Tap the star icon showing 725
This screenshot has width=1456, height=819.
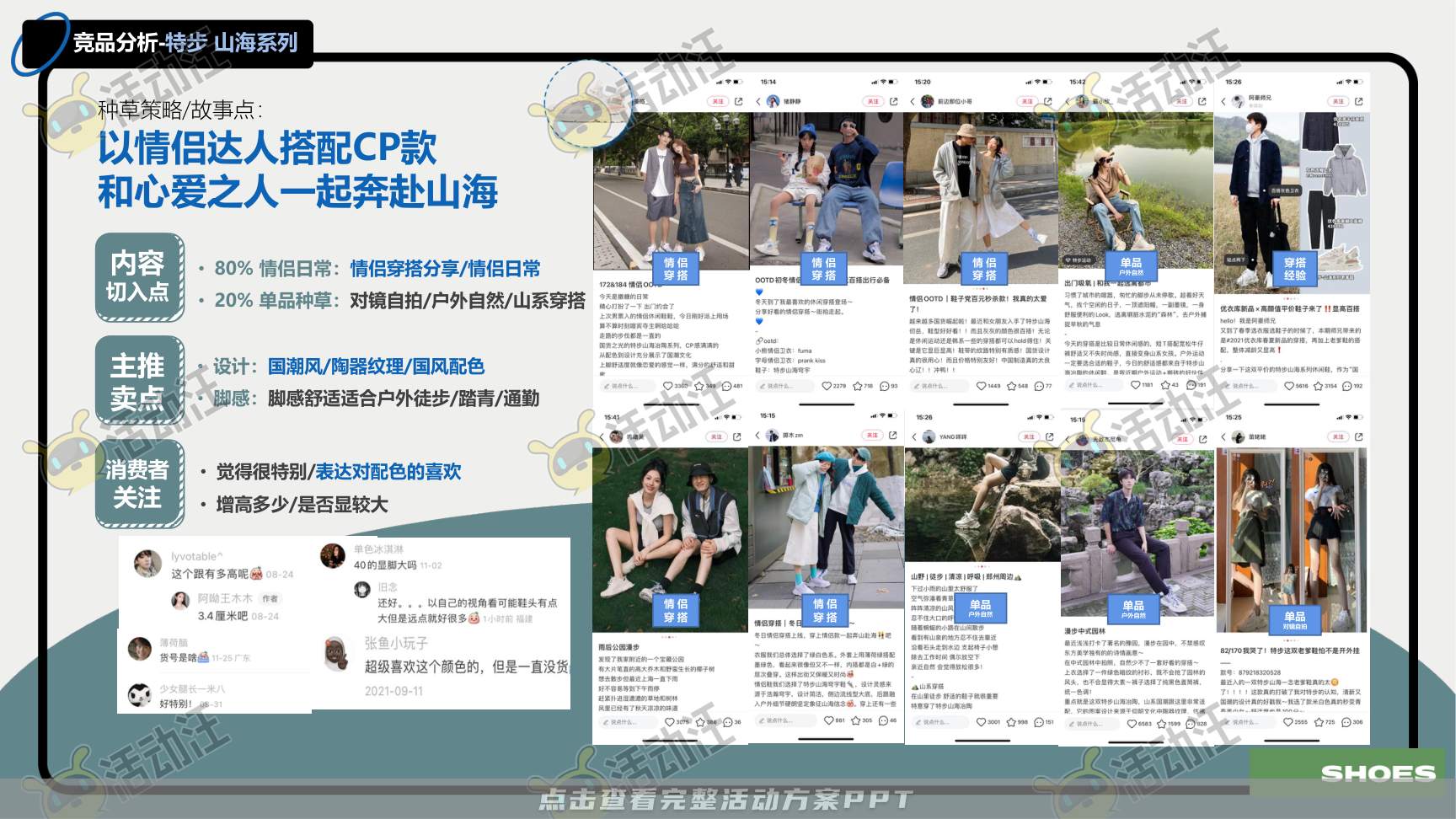coord(1319,722)
